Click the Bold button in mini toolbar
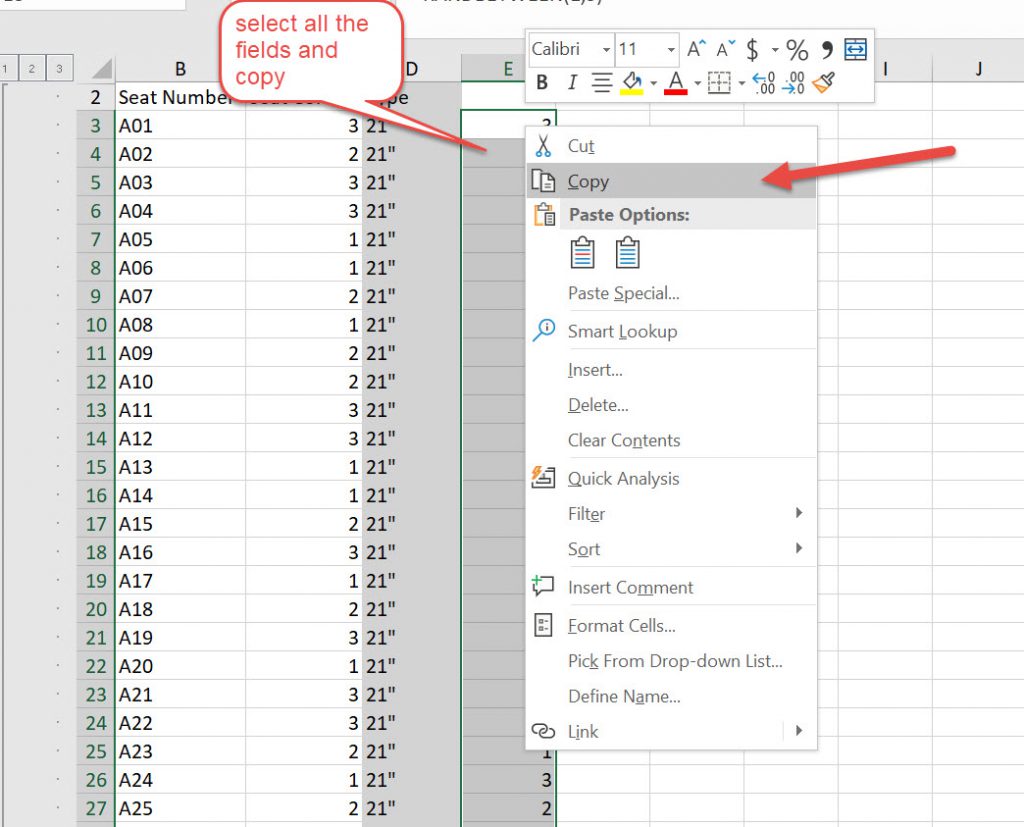 click(x=543, y=83)
